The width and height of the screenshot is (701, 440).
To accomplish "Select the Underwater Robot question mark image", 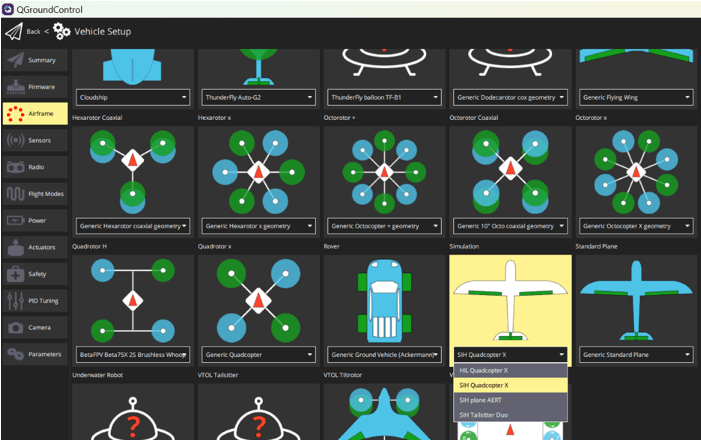I will click(133, 418).
